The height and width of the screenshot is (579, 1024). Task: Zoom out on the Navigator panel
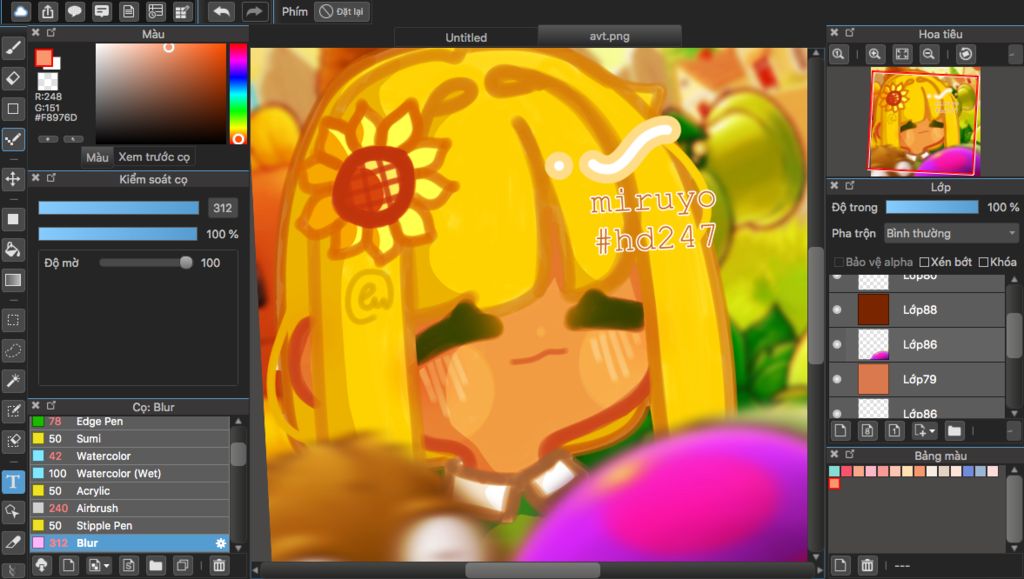929,54
